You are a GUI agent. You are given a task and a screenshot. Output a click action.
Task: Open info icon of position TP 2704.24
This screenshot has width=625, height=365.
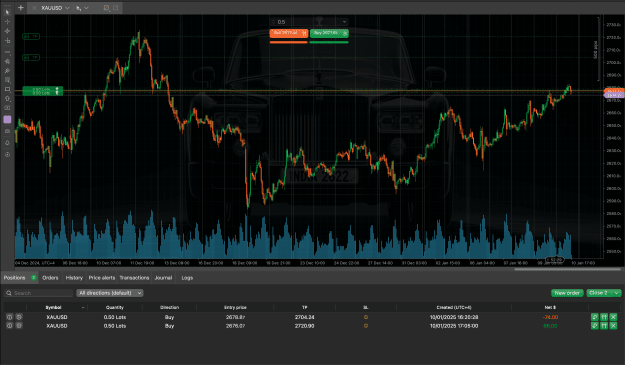10,317
